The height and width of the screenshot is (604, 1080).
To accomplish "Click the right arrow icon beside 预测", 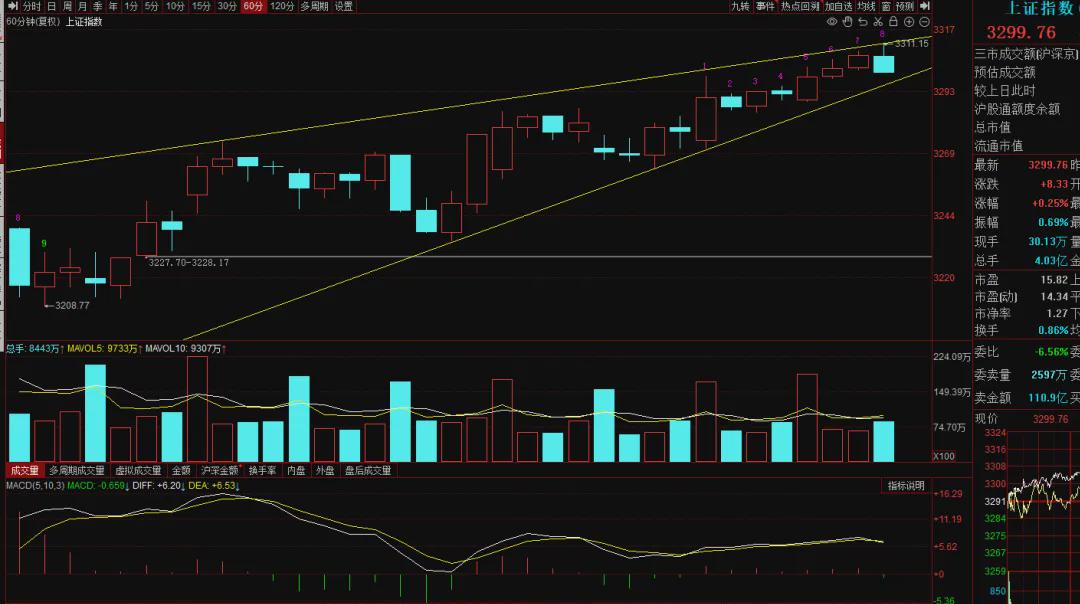I will (924, 6).
